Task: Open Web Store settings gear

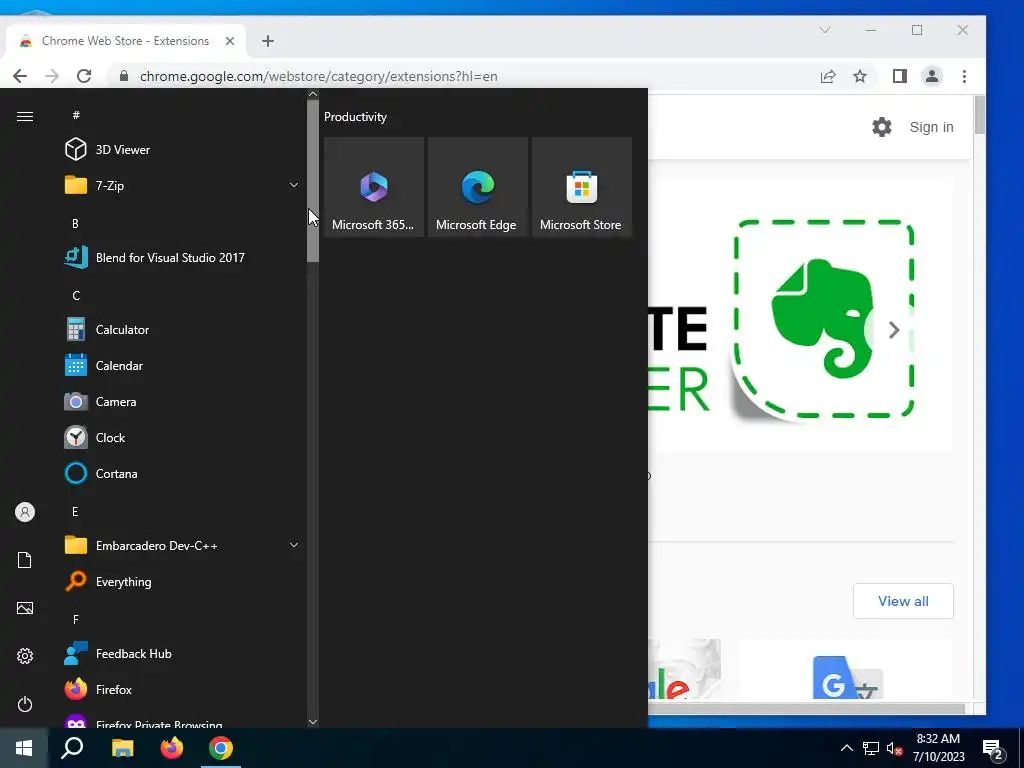Action: click(x=882, y=127)
